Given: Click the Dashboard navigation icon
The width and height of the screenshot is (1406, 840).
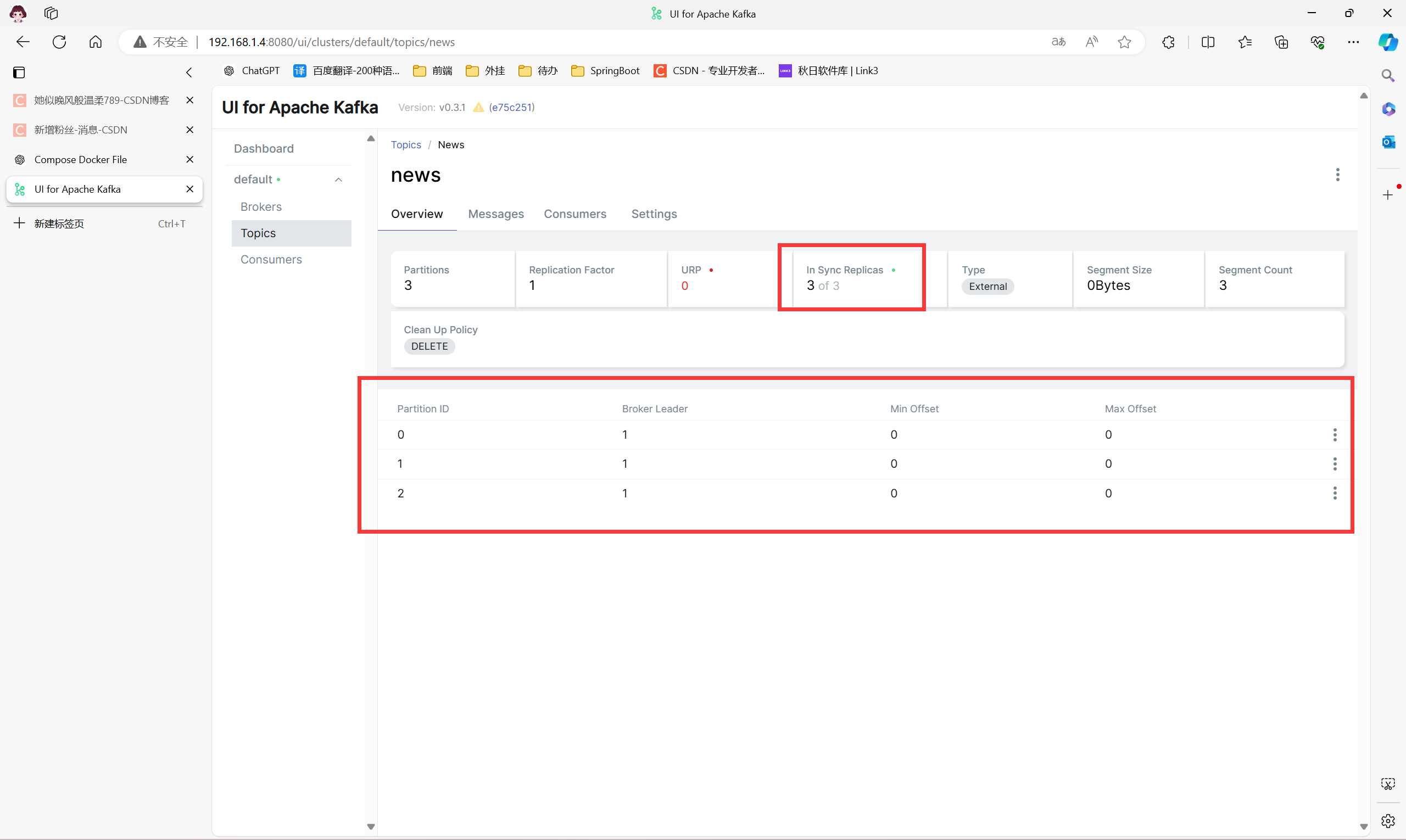Looking at the screenshot, I should 264,148.
